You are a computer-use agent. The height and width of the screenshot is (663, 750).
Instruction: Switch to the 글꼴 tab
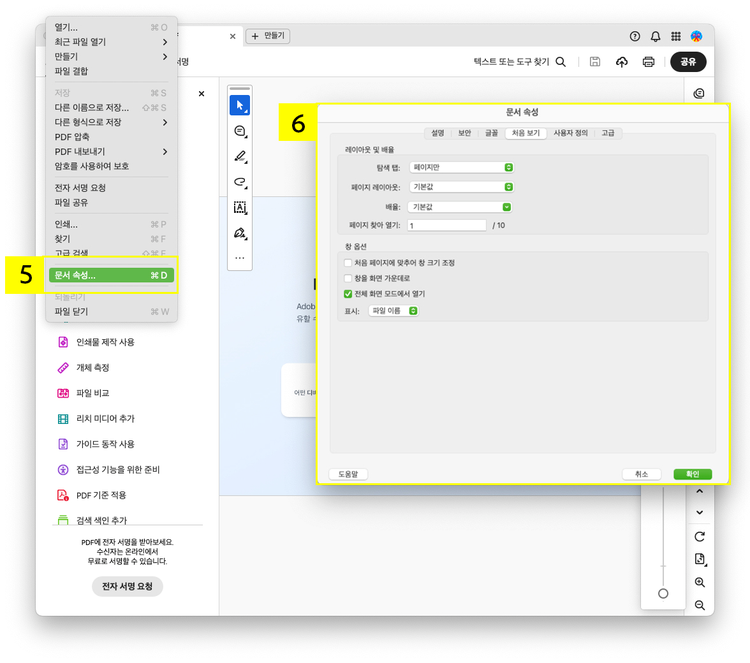[x=491, y=133]
